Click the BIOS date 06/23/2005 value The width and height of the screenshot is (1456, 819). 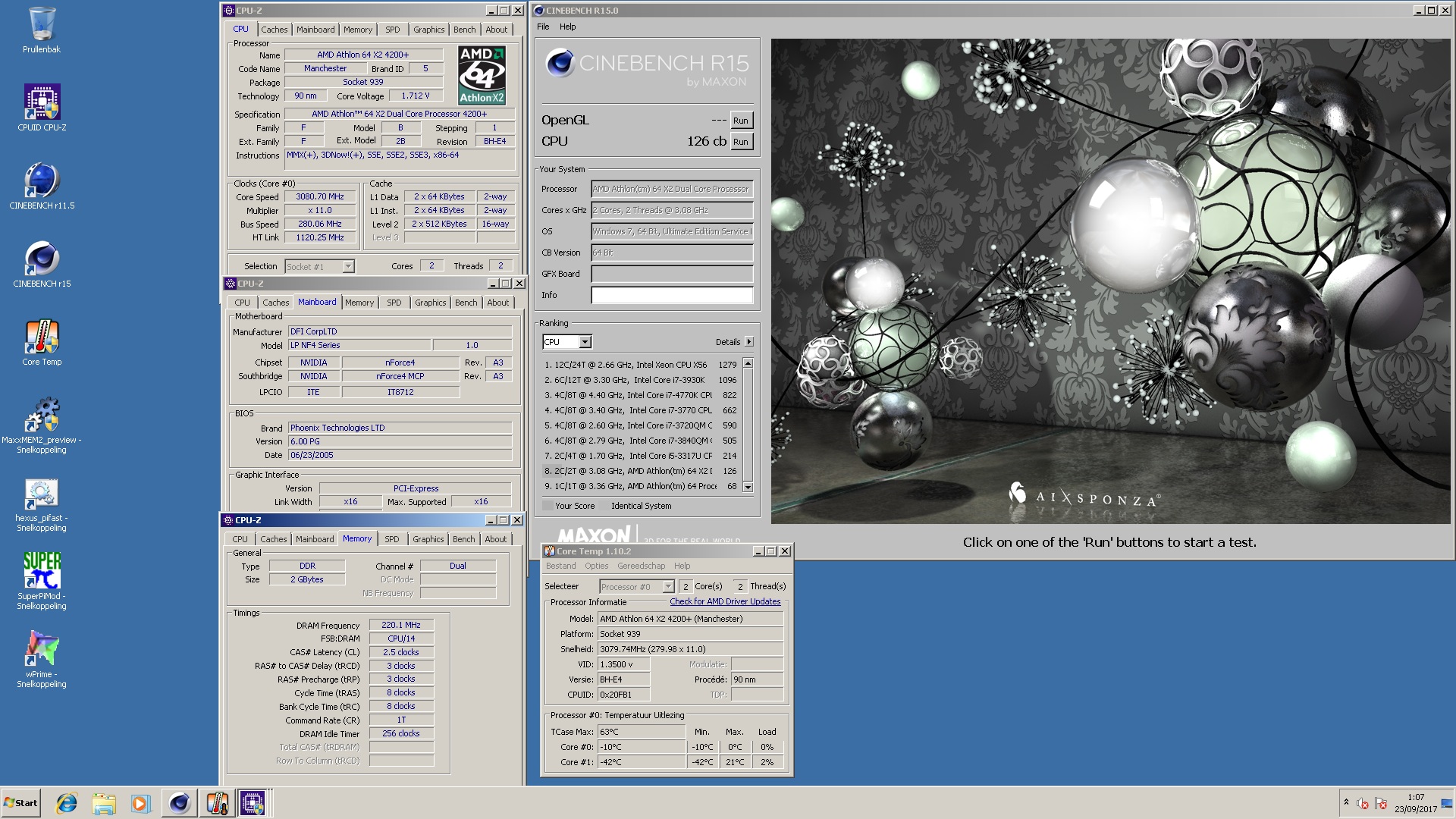pos(400,455)
